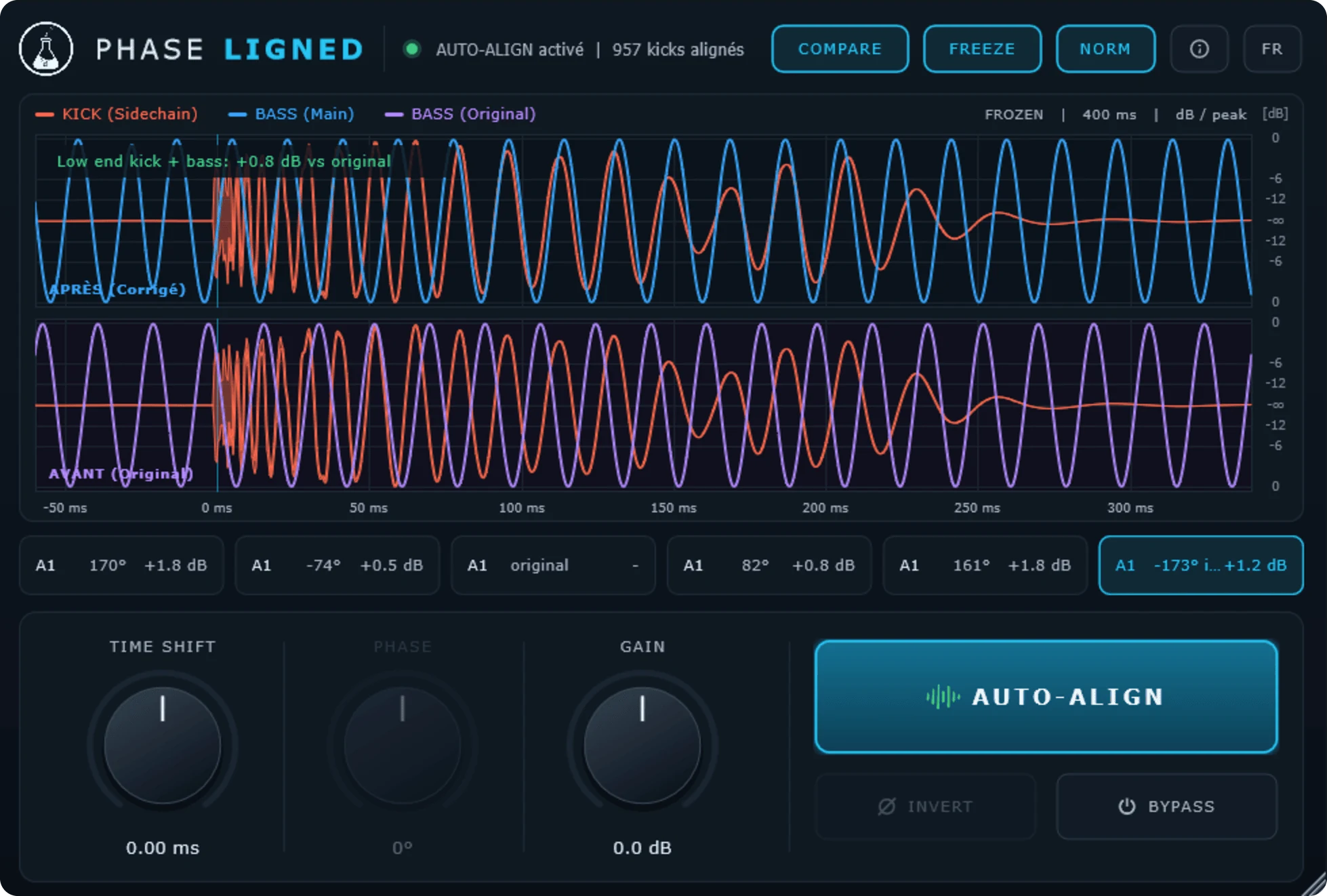Click the Low end kick + bass readout
Screen dimensions: 1327x896
click(224, 161)
